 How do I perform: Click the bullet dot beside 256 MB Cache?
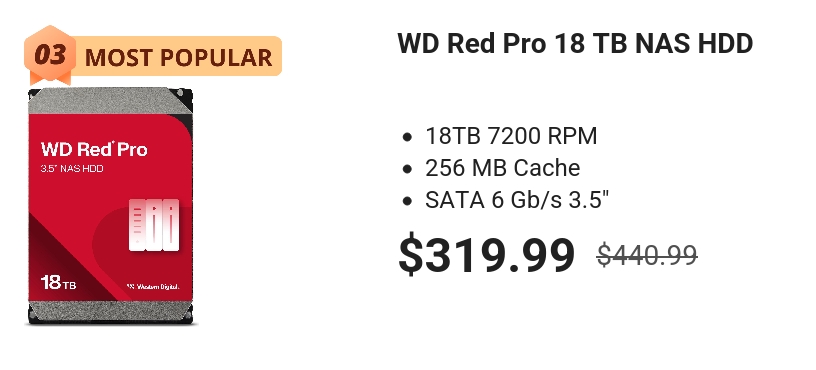click(407, 169)
